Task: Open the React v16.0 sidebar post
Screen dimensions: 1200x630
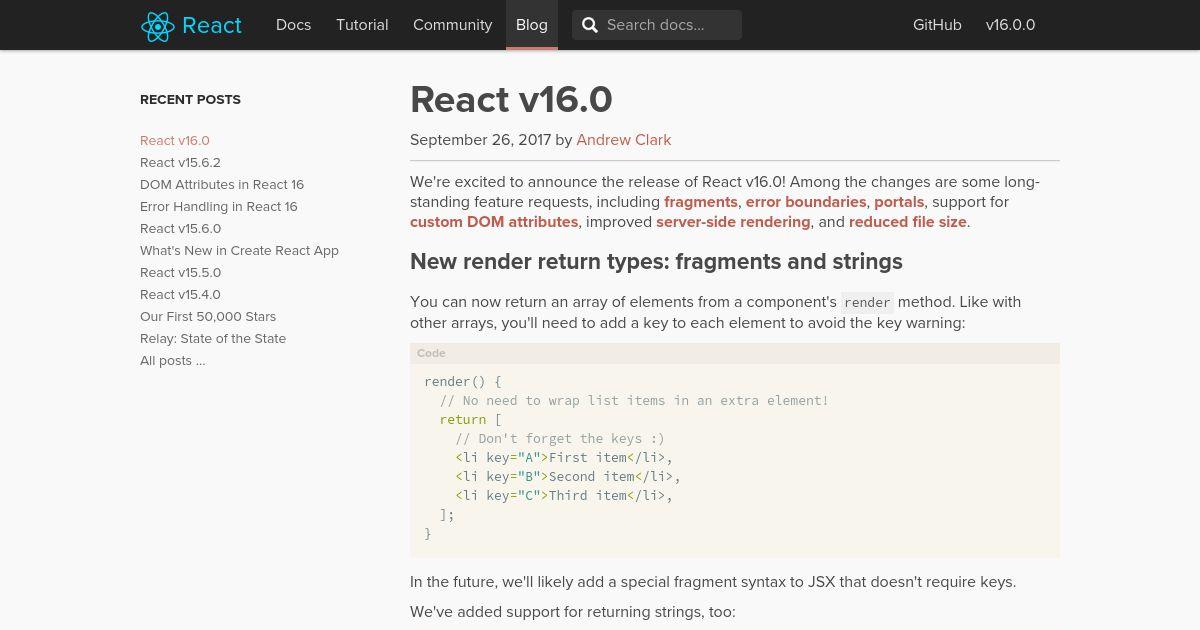Action: 175,141
